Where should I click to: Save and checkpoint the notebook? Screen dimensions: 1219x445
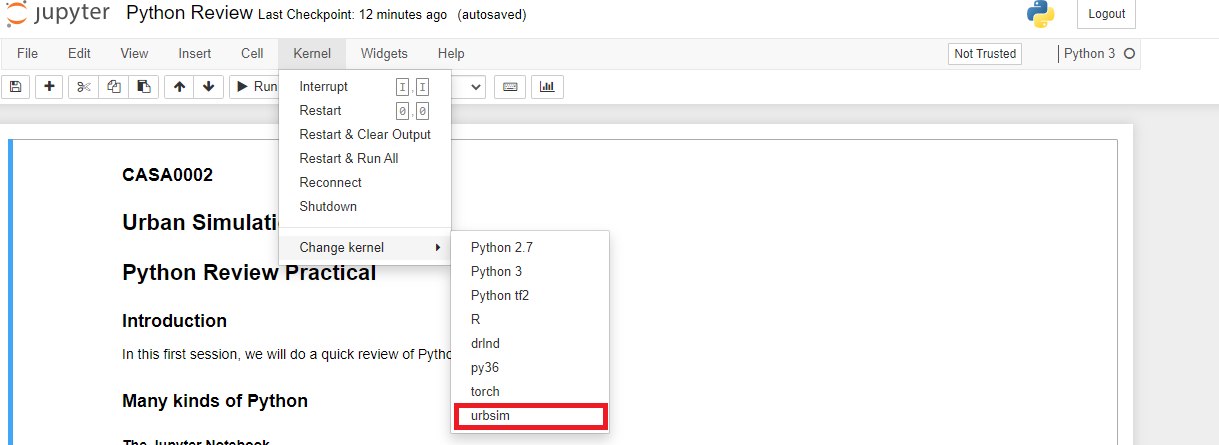[x=15, y=87]
